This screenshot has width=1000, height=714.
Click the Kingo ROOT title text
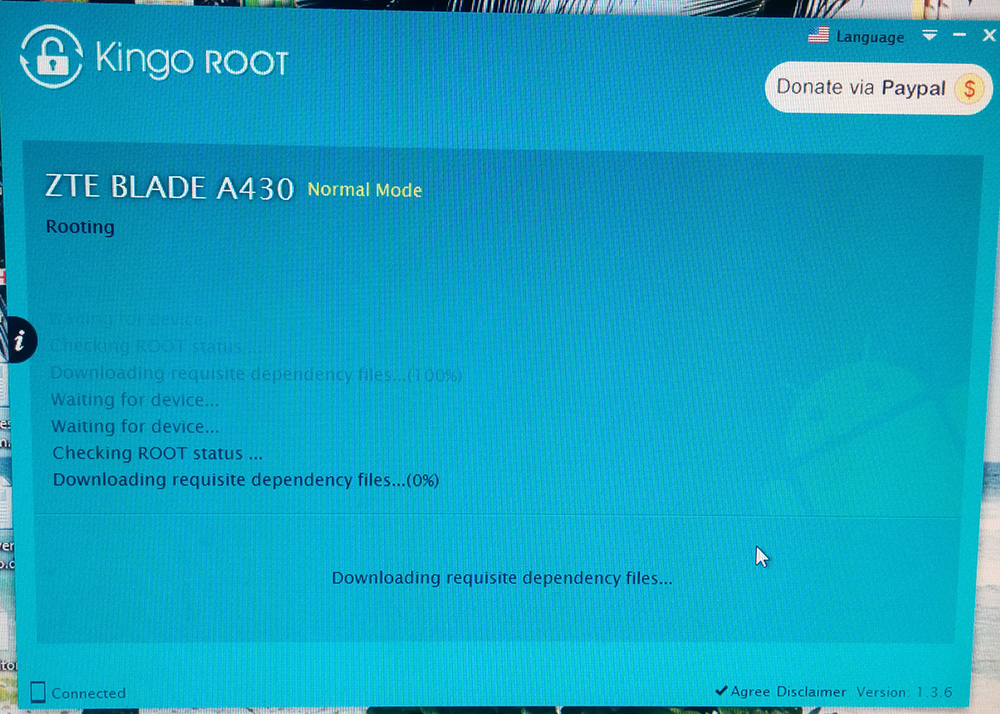click(x=192, y=60)
